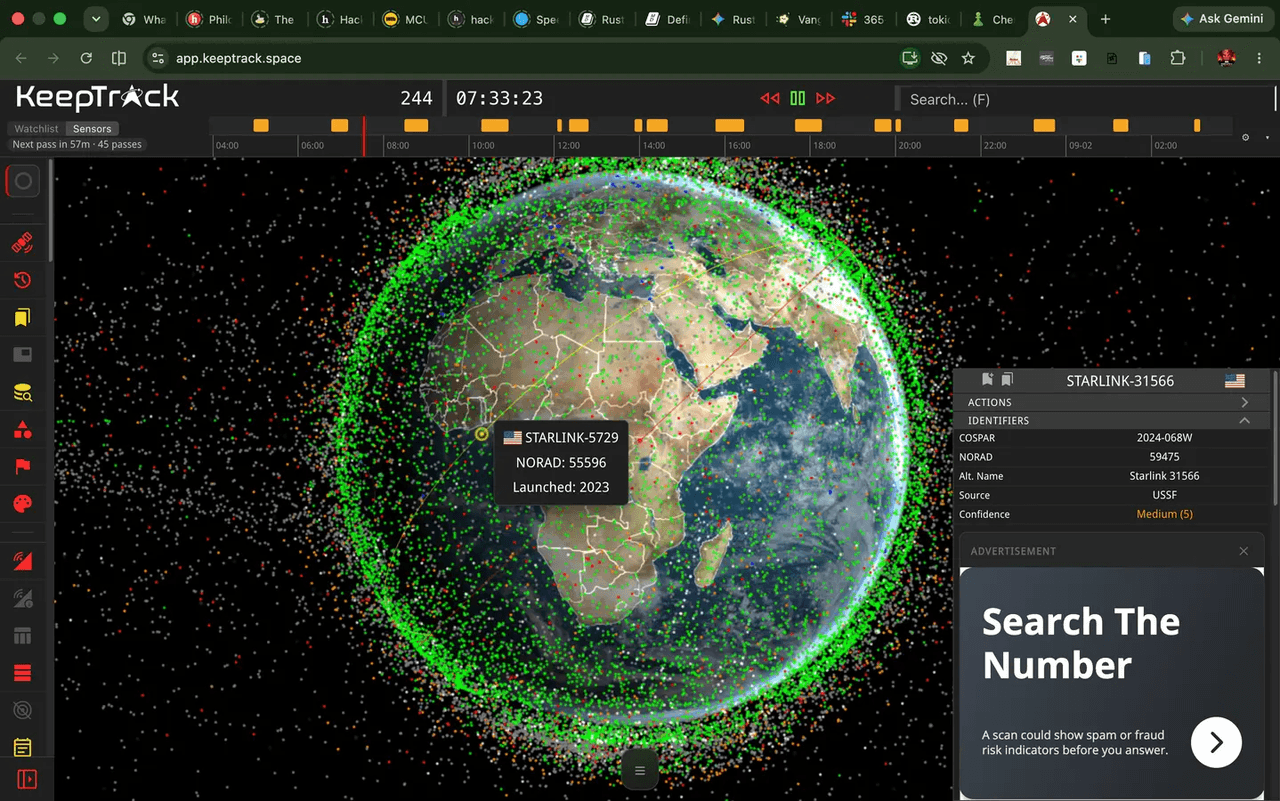The height and width of the screenshot is (801, 1280).
Task: Open the red sensor signal triangle icon
Action: [x=22, y=561]
